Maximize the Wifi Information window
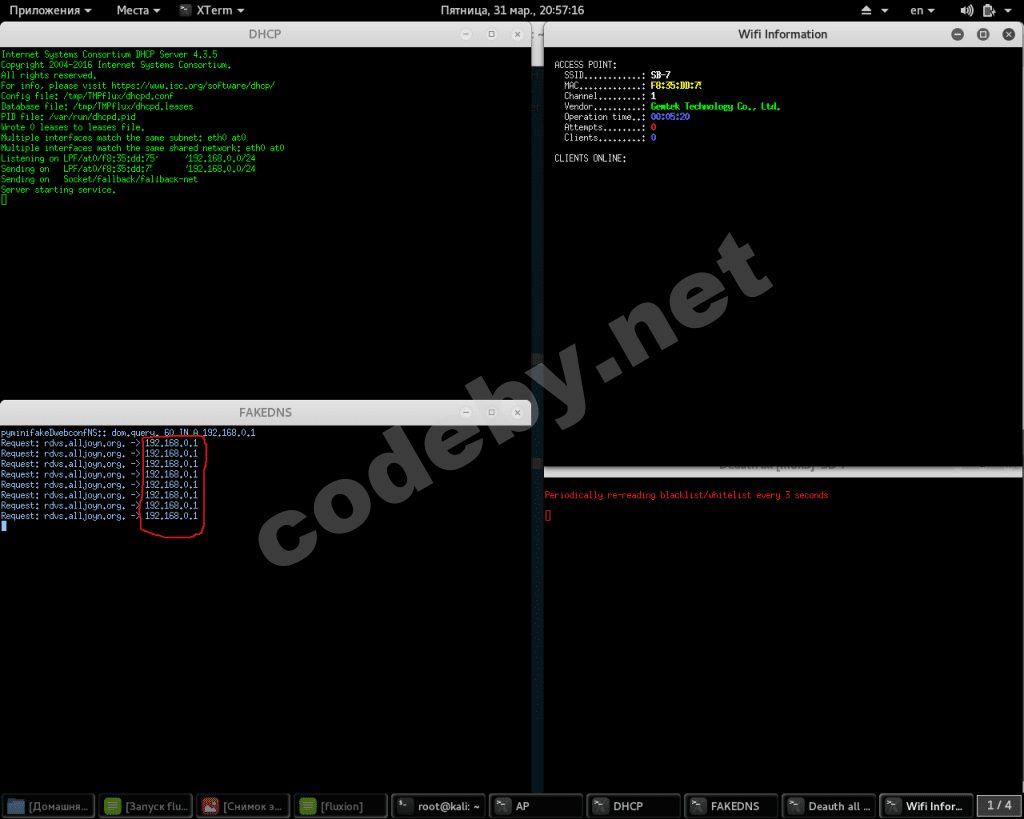 pyautogui.click(x=983, y=34)
